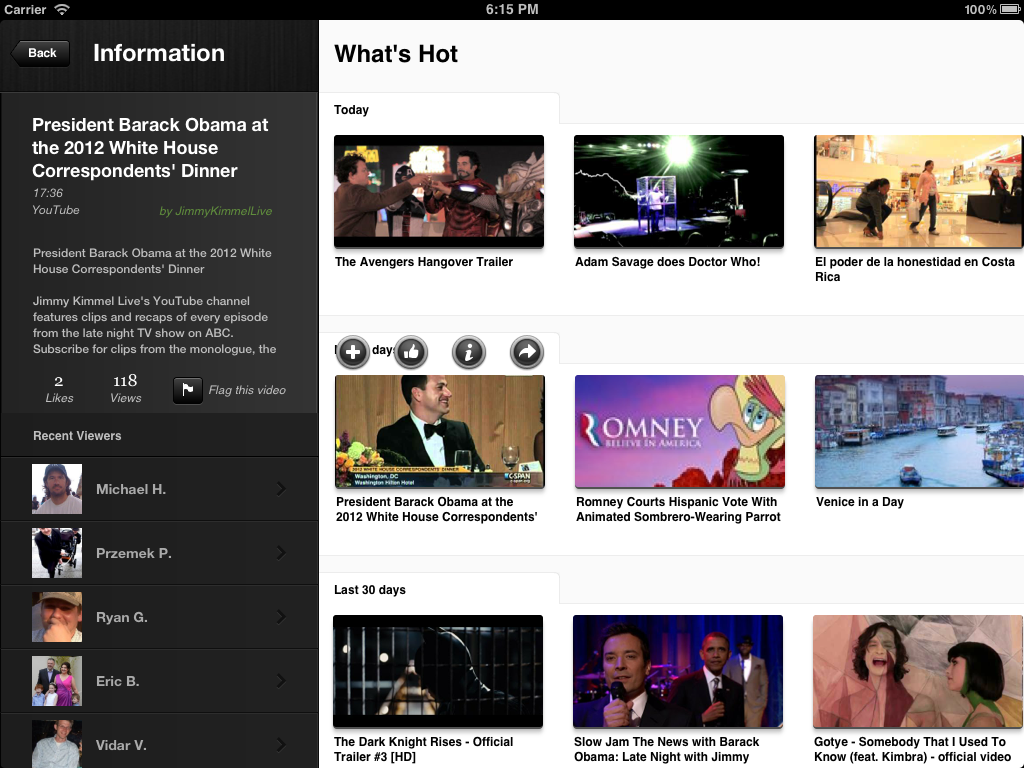Click 'Gotye - Somebody That I Used' title

pos(912,749)
